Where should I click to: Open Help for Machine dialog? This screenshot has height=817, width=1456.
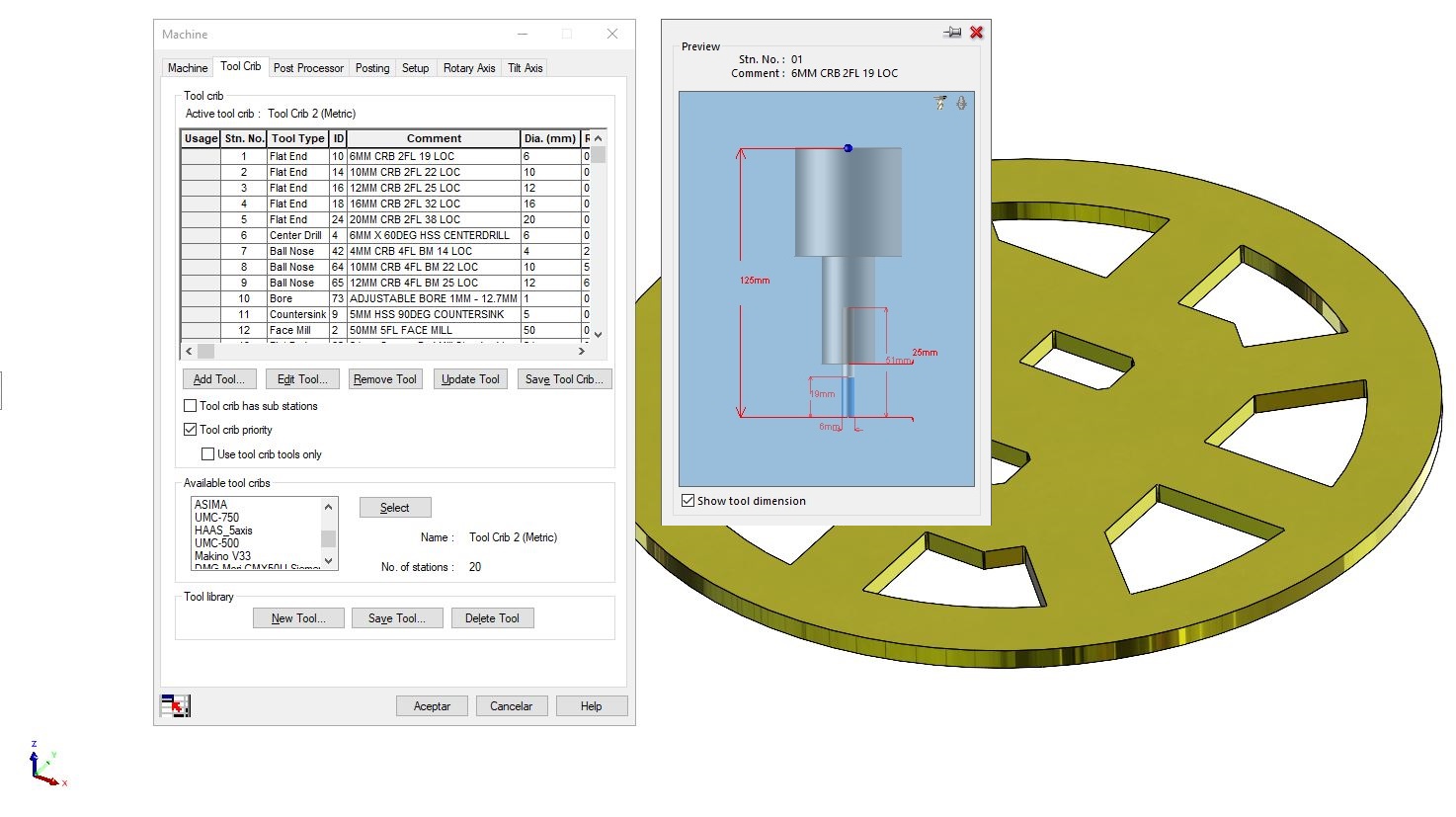coord(592,706)
